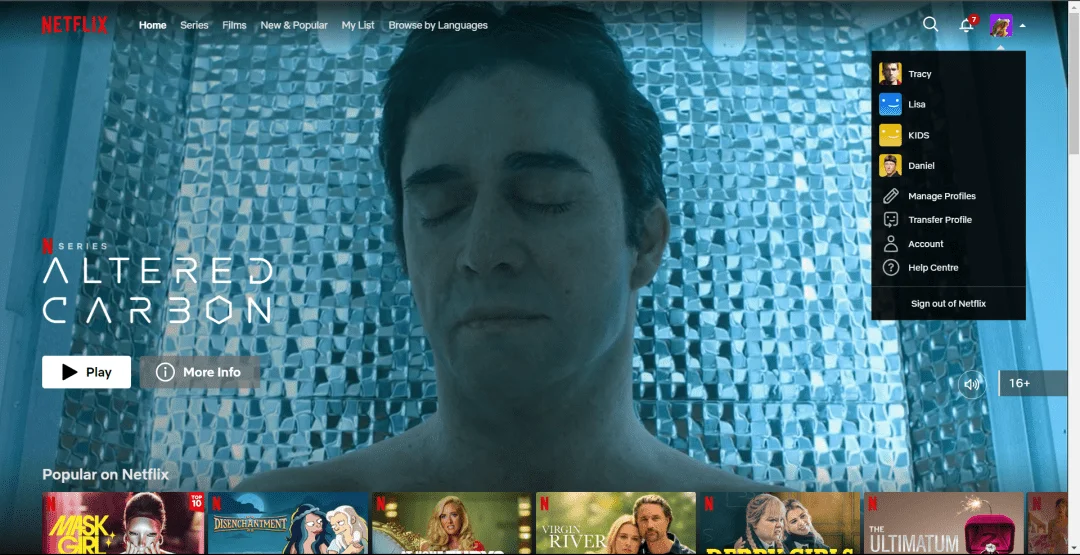The image size is (1080, 555).
Task: Open the Help Centre link
Action: (x=933, y=268)
